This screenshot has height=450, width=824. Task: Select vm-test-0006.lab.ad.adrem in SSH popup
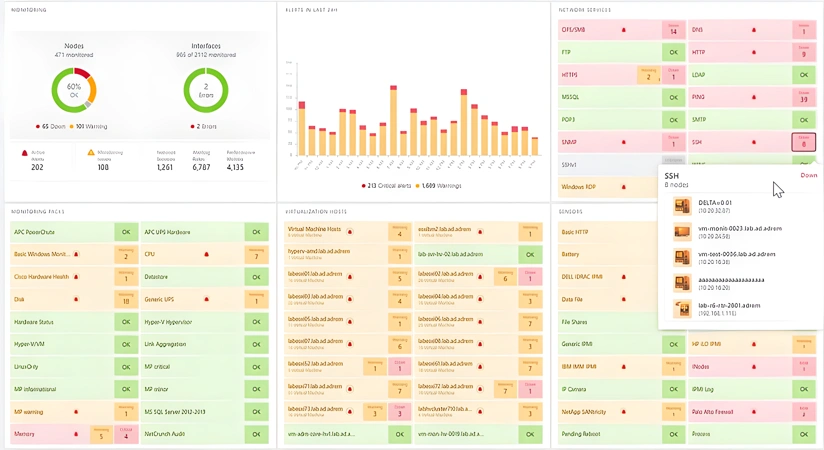[x=736, y=254]
